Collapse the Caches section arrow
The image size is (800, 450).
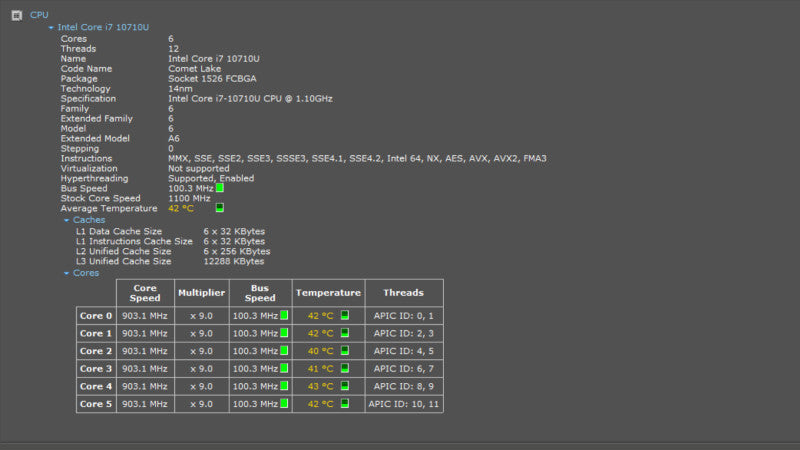click(x=66, y=220)
